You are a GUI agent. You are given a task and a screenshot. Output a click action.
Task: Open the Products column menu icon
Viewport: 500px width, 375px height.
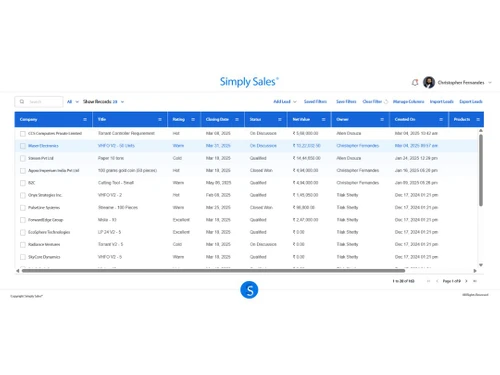pyautogui.click(x=478, y=119)
